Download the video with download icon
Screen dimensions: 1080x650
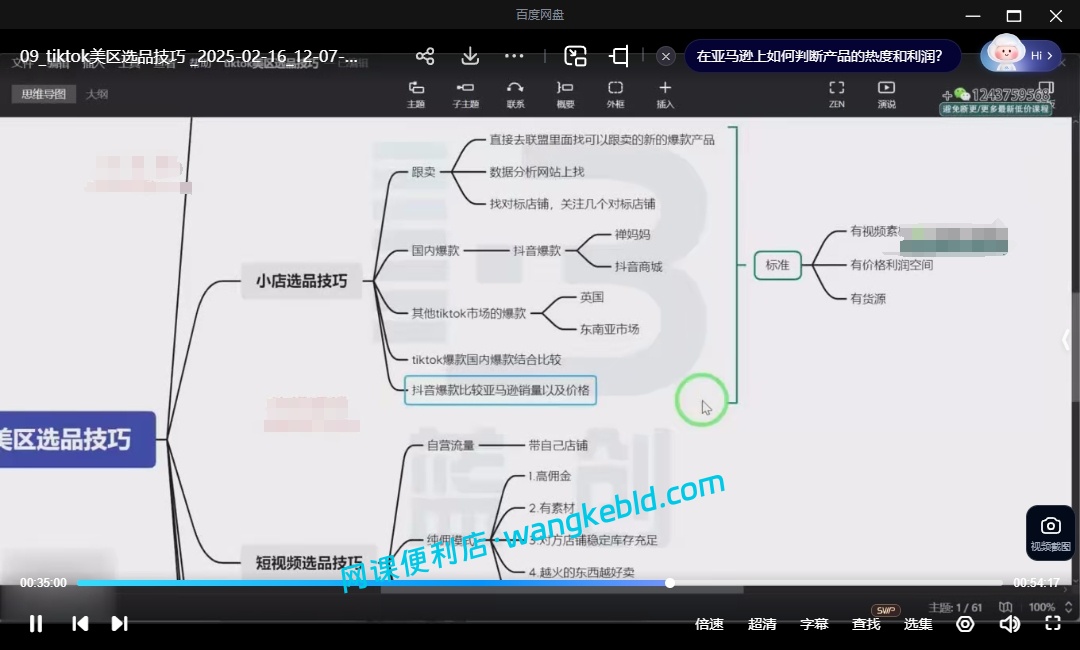[x=470, y=56]
